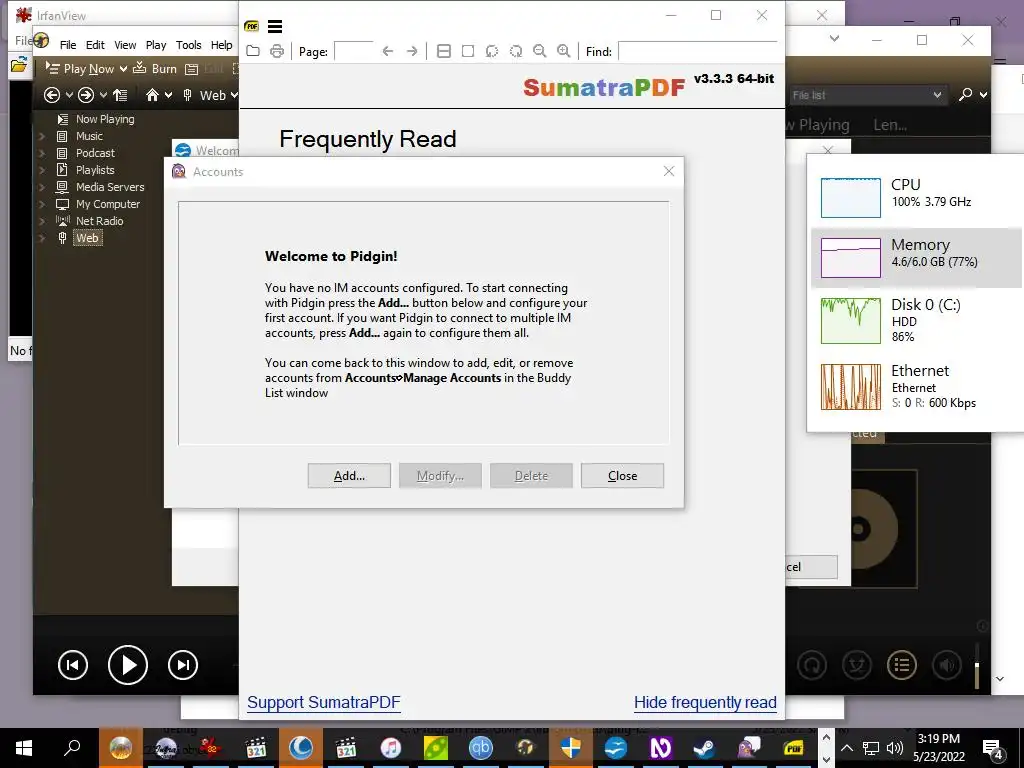Image resolution: width=1024 pixels, height=768 pixels.
Task: Go to next page arrow in SumatraPDF
Action: point(412,51)
